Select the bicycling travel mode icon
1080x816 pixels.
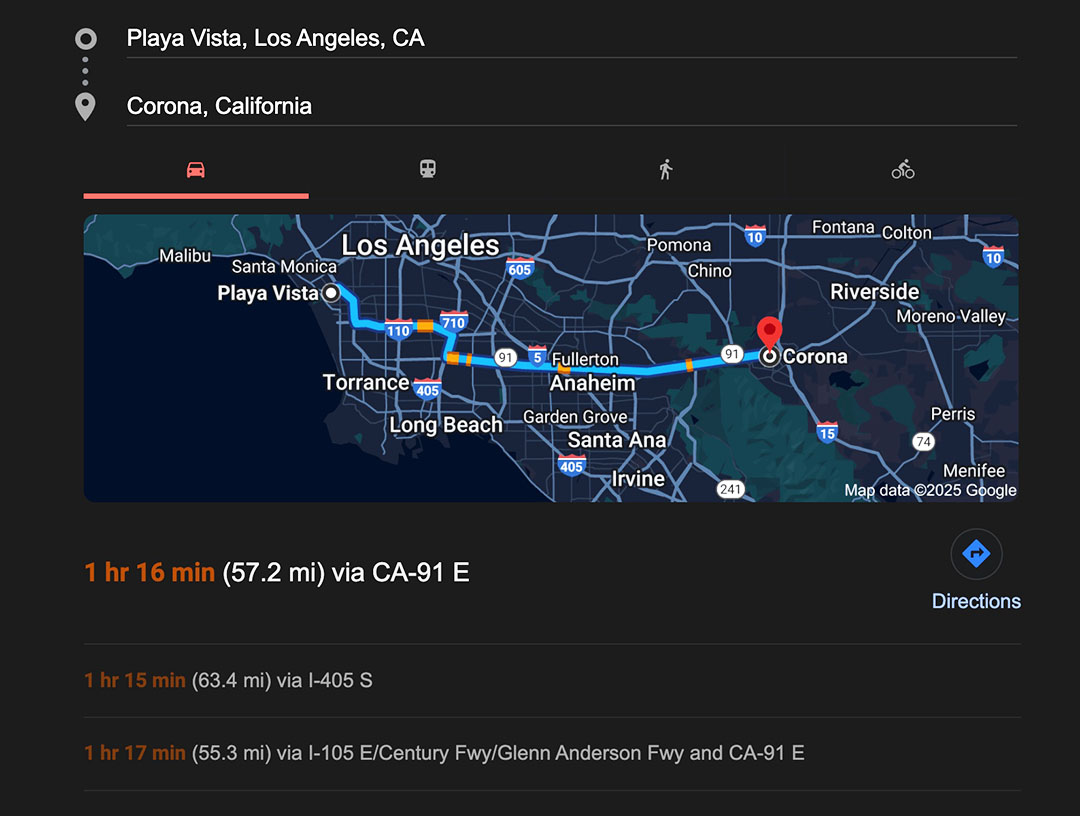tap(903, 170)
